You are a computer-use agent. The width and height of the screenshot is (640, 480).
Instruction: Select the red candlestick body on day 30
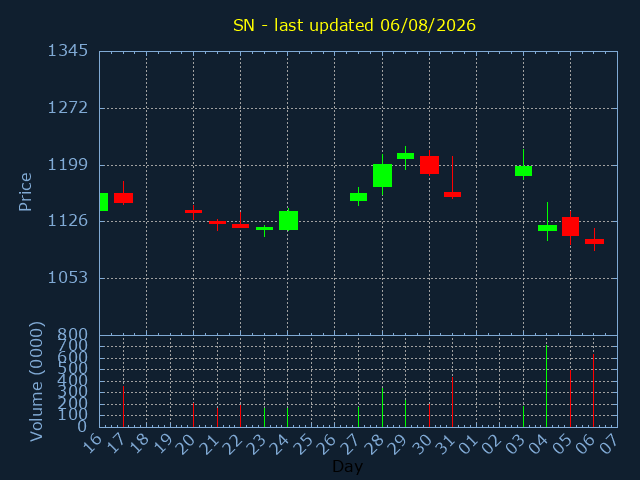(x=429, y=165)
